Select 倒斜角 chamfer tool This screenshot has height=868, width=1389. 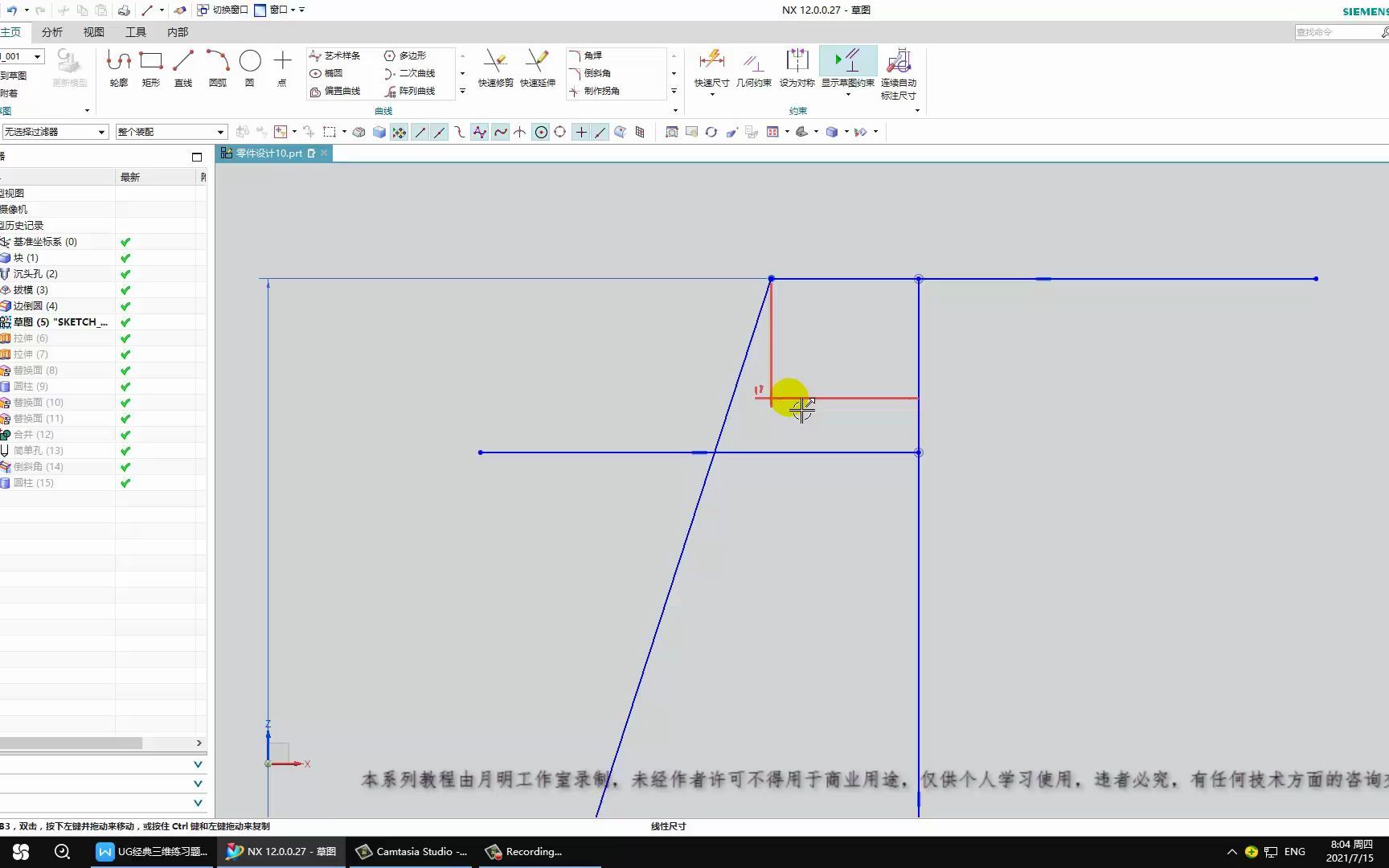click(x=590, y=73)
